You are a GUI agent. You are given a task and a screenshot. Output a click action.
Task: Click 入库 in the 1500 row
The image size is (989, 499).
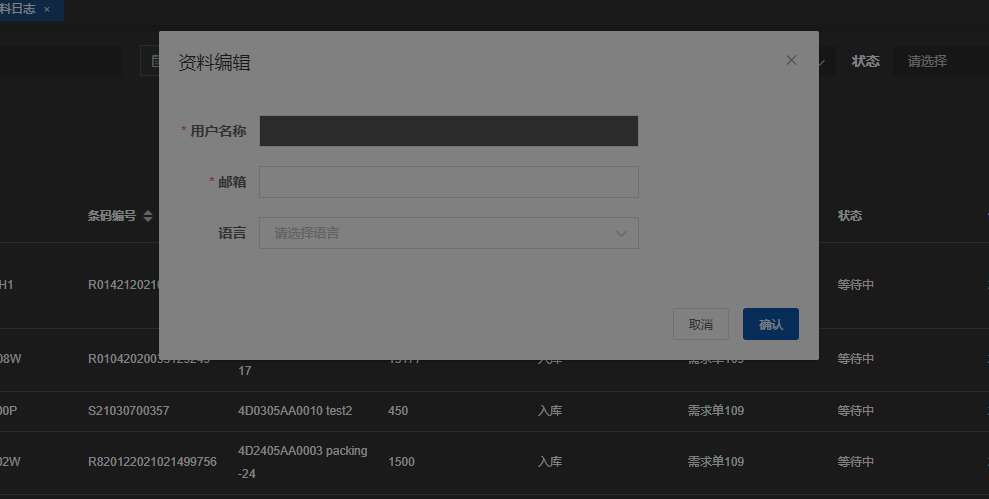pyautogui.click(x=550, y=462)
